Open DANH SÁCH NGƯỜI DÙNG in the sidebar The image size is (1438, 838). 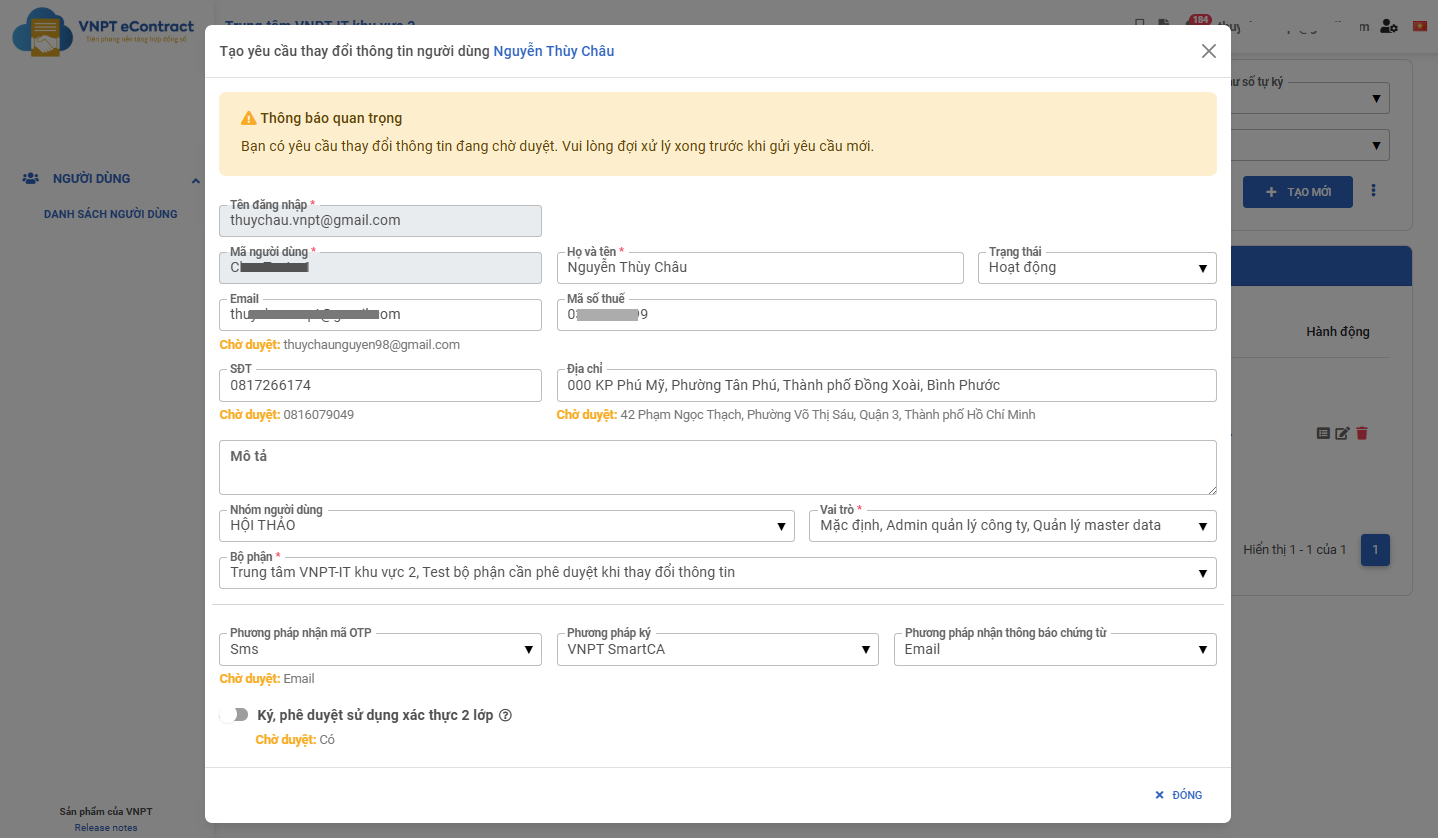111,214
